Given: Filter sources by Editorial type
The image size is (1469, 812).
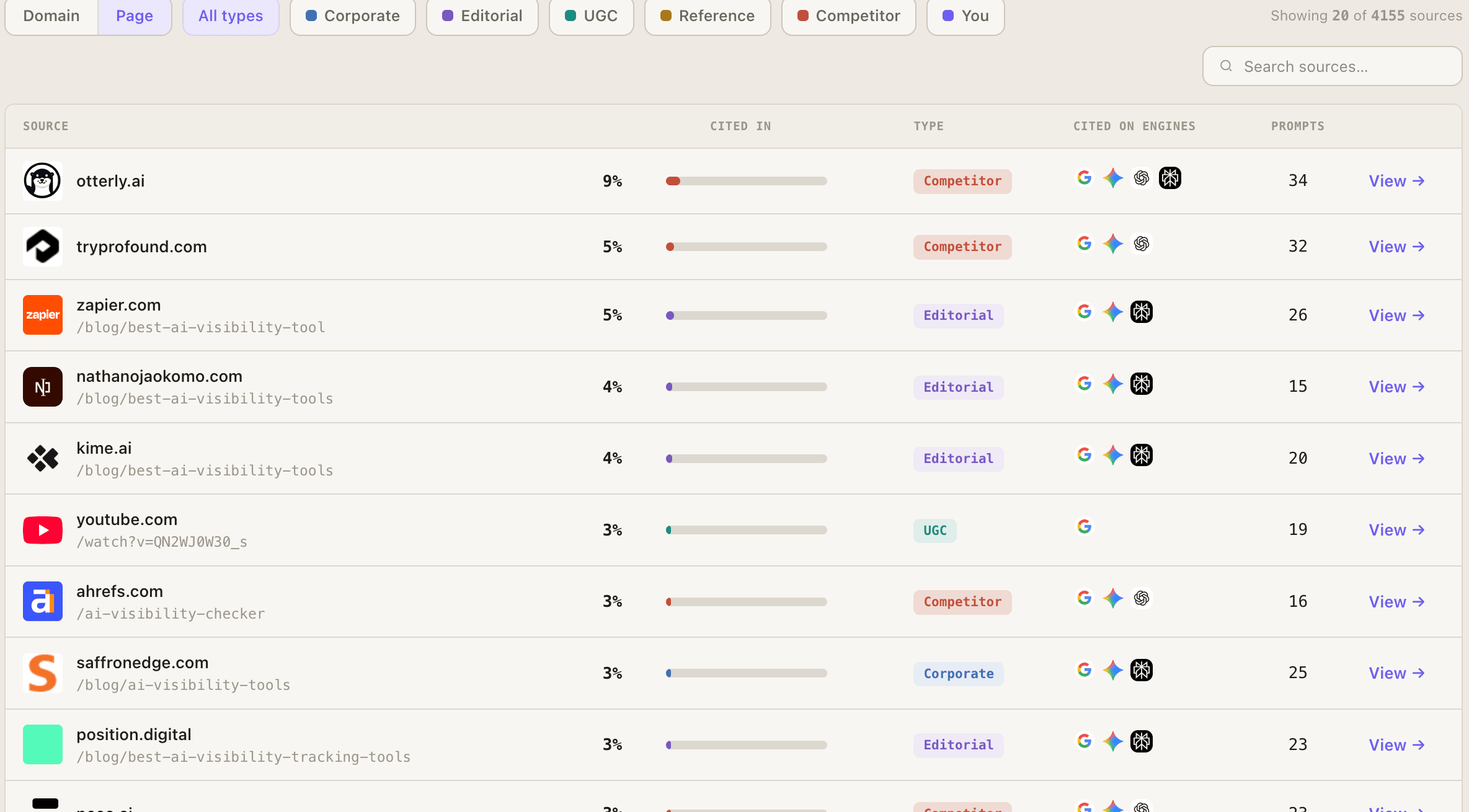Looking at the screenshot, I should 482,16.
